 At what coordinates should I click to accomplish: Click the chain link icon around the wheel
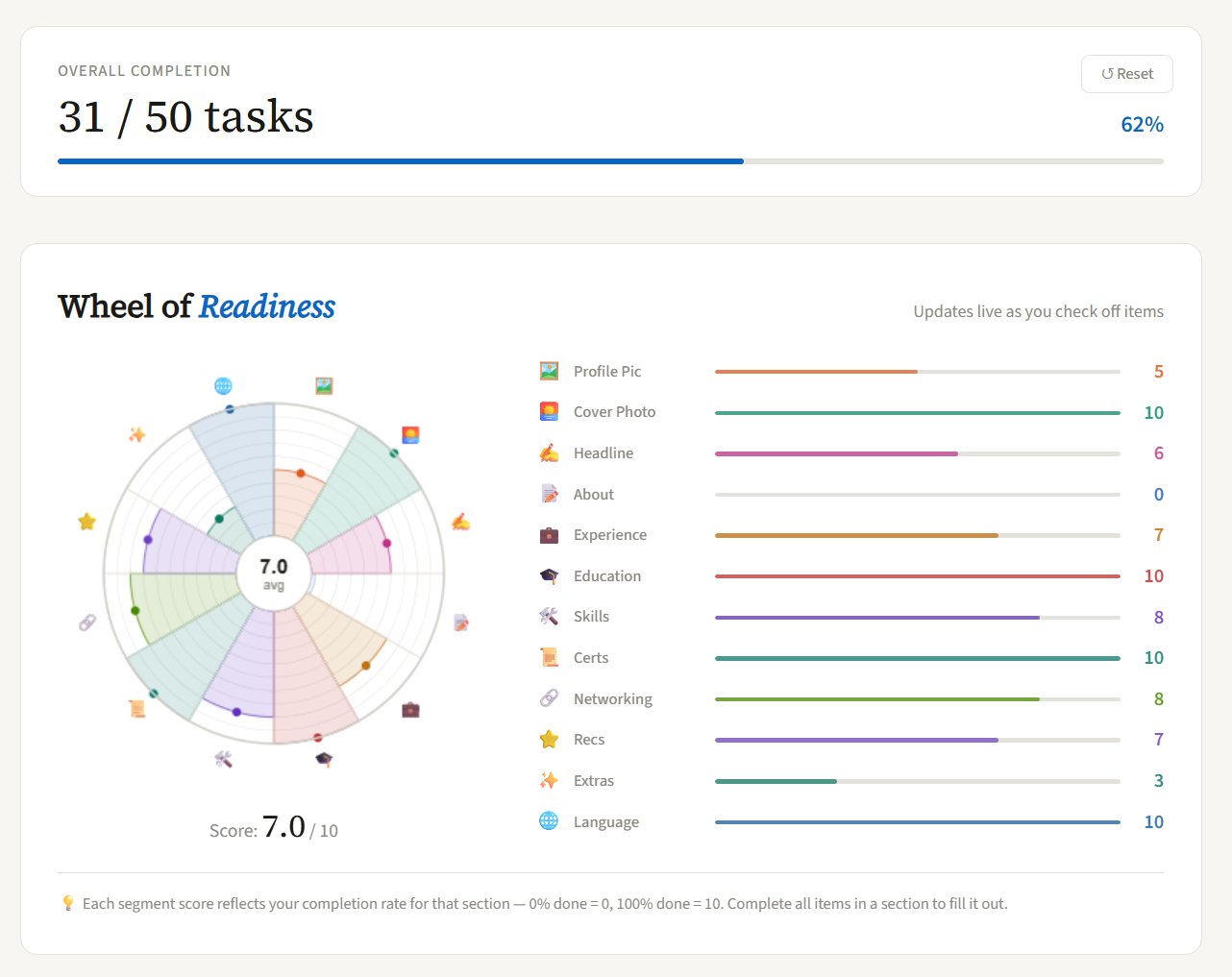(x=87, y=623)
